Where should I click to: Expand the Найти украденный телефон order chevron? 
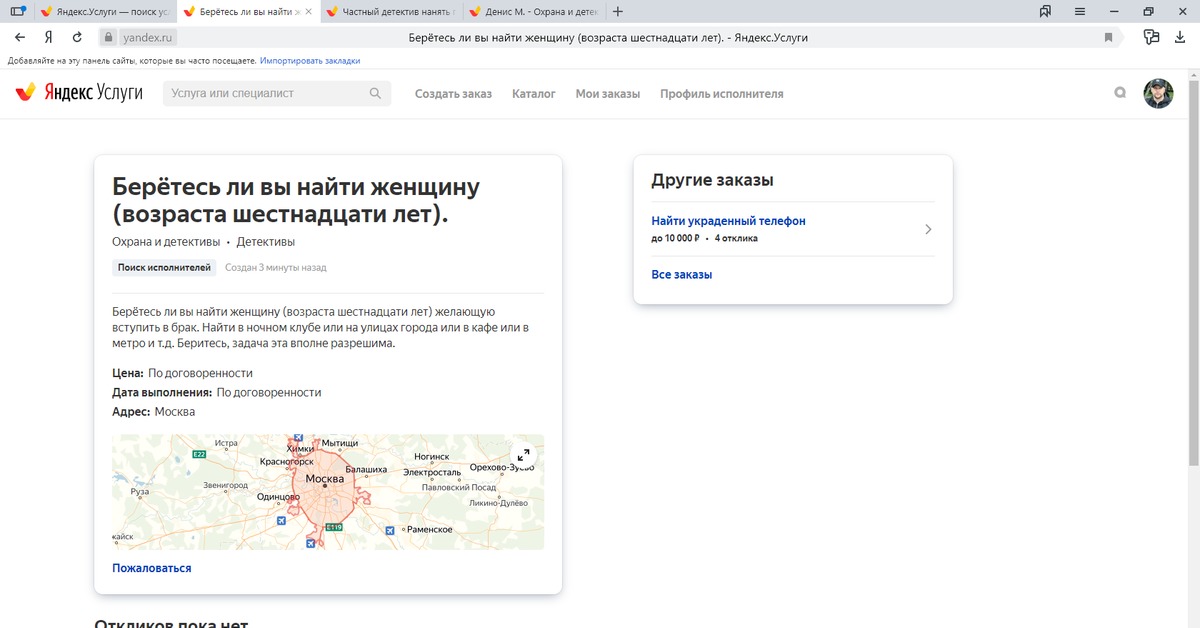point(928,229)
